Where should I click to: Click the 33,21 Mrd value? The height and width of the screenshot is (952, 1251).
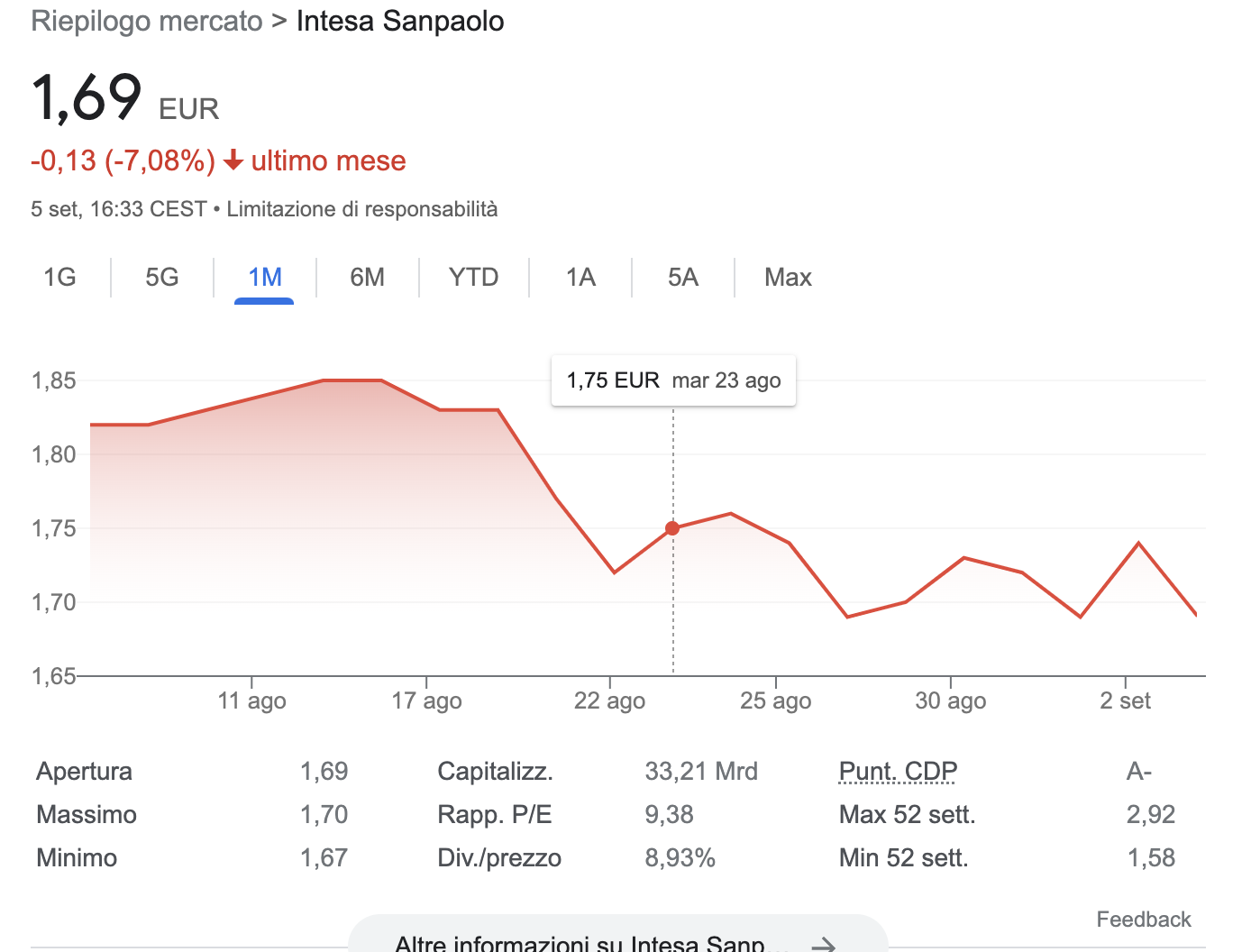coord(701,772)
